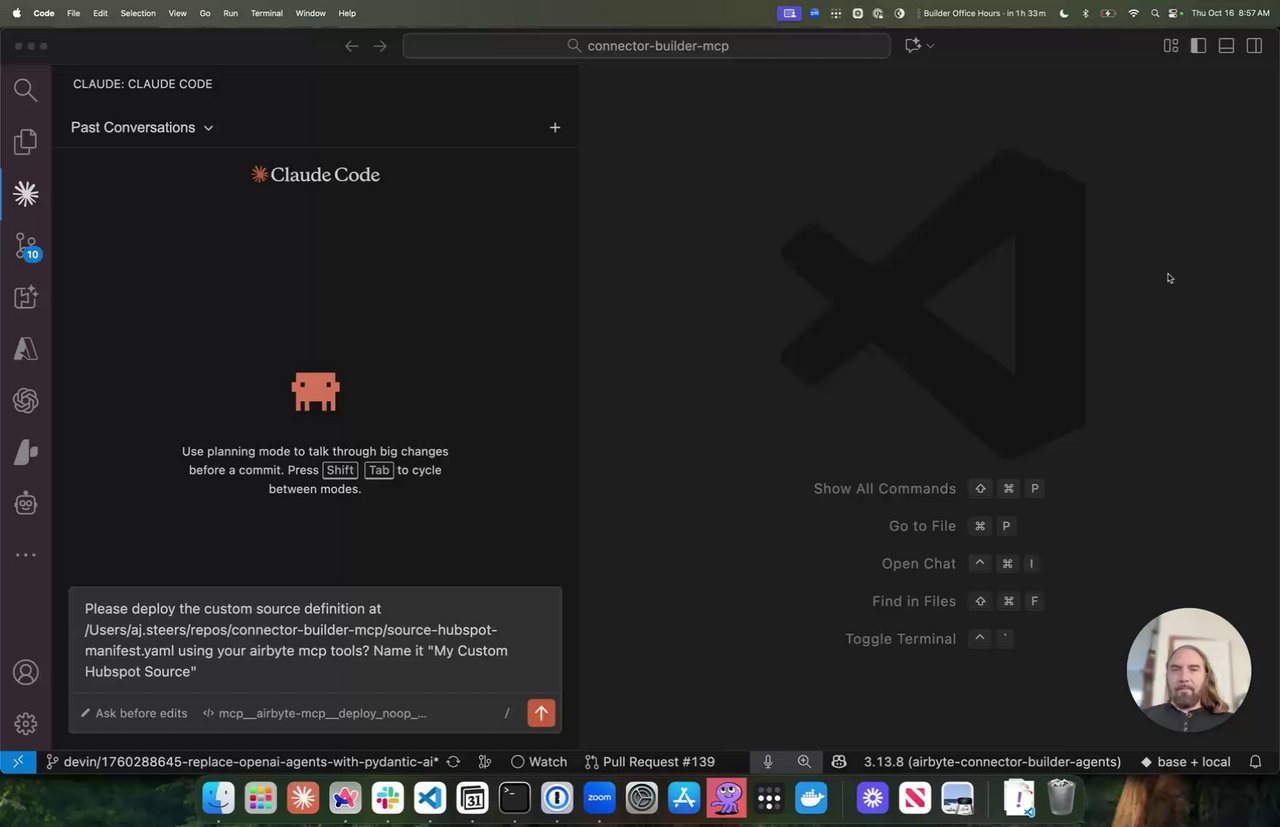Toggle macOS Focus moon icon

[1063, 13]
